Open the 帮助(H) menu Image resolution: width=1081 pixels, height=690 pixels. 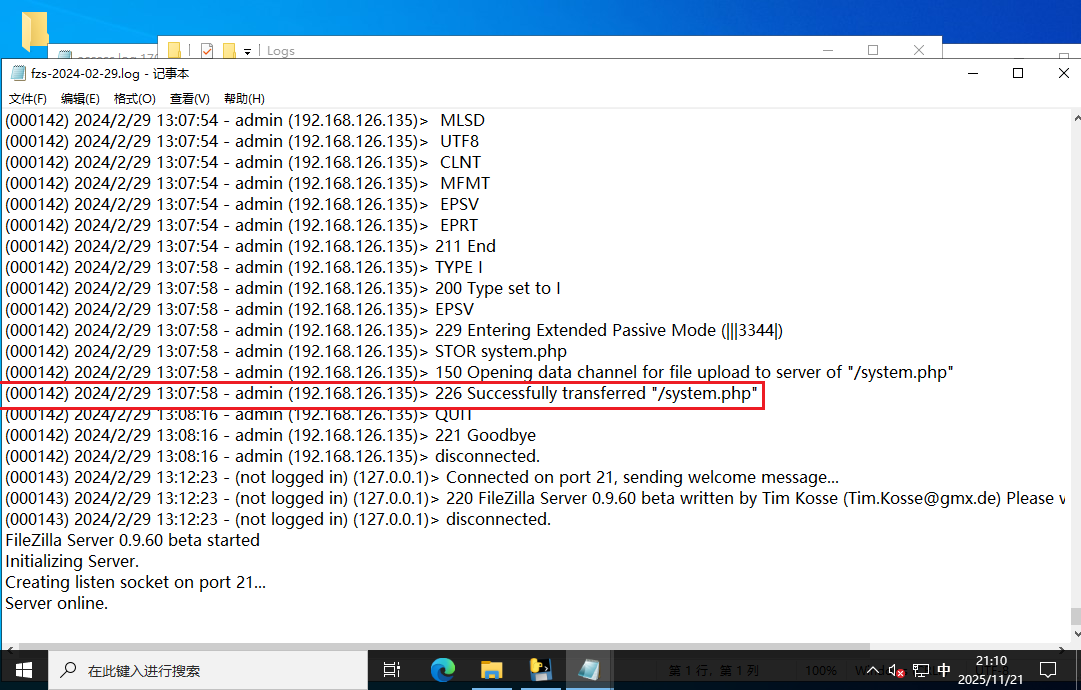pos(244,99)
